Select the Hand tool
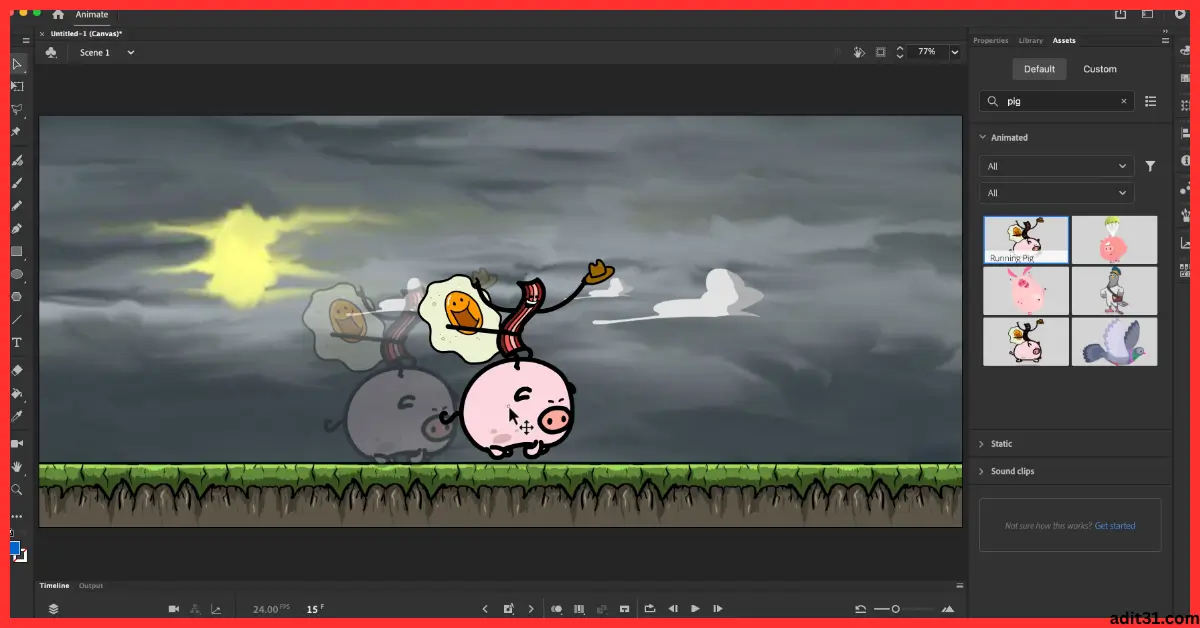 tap(17, 466)
